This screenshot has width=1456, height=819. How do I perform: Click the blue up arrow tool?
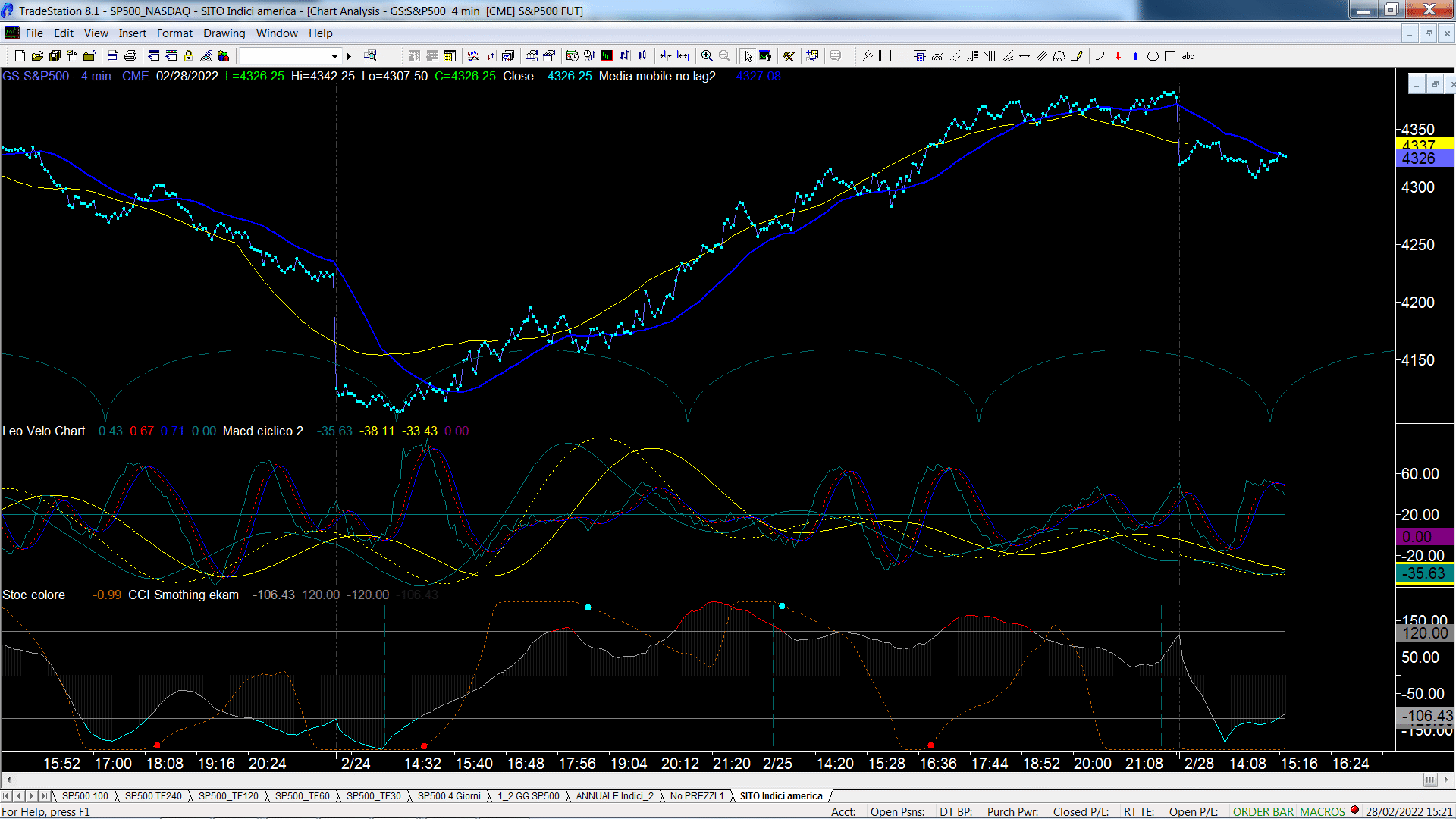click(x=1135, y=56)
